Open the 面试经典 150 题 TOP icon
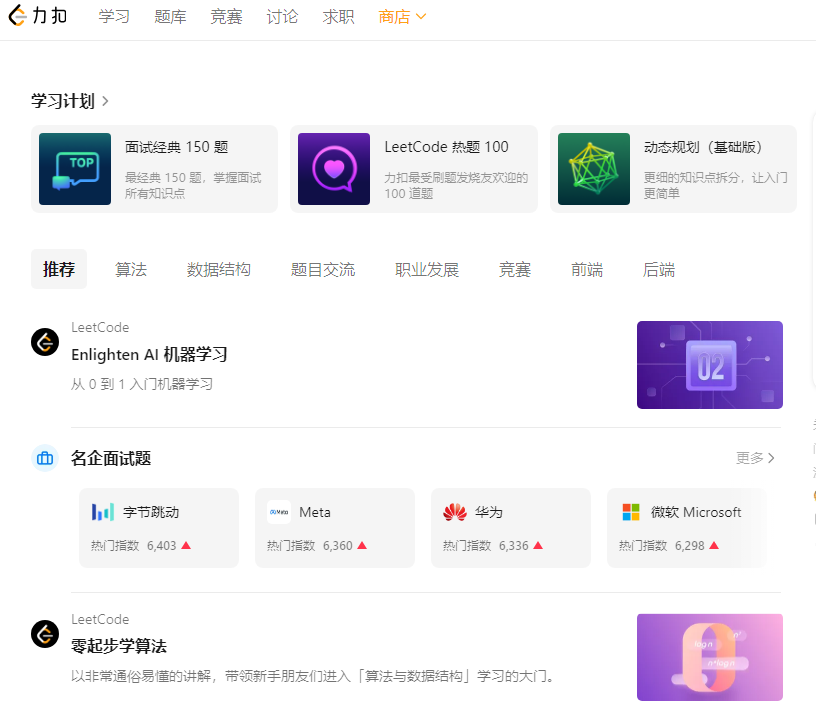The height and width of the screenshot is (715, 816). click(x=75, y=169)
